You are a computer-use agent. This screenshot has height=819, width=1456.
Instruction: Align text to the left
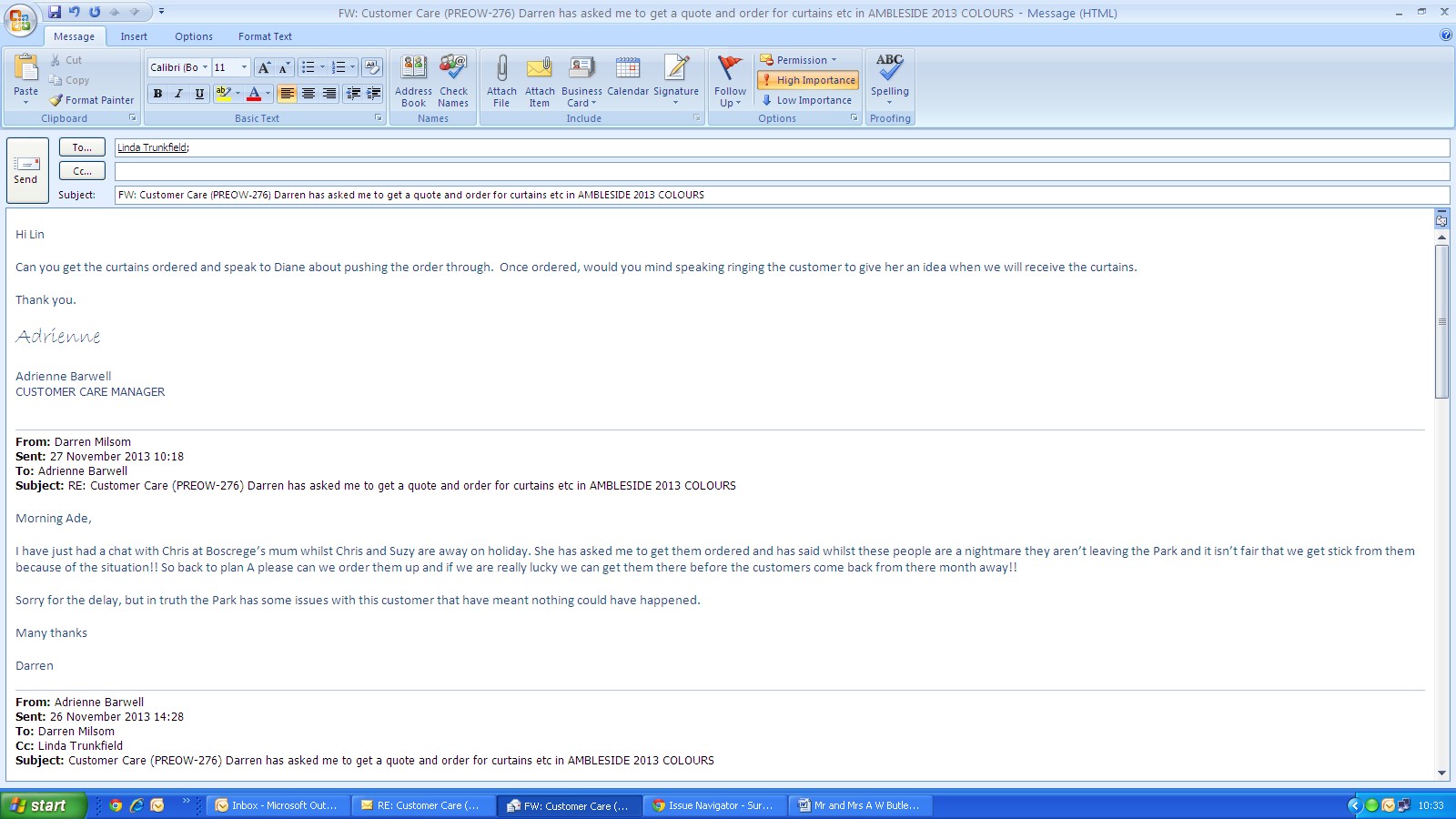point(288,94)
